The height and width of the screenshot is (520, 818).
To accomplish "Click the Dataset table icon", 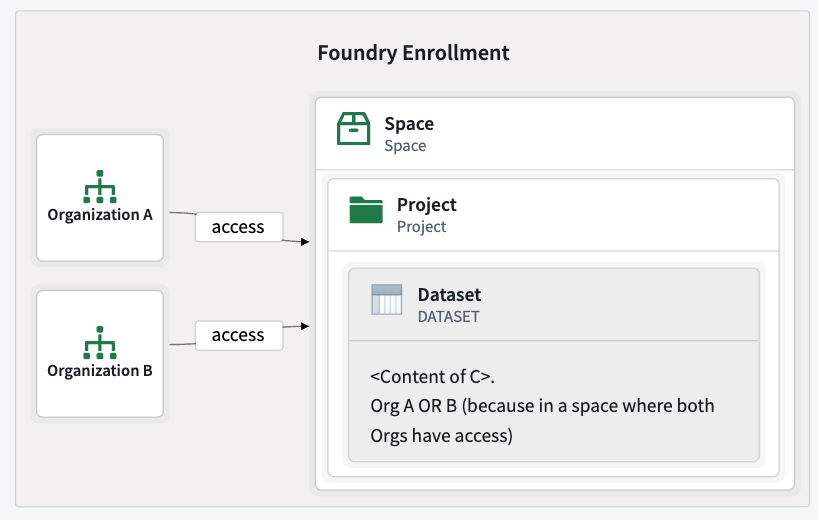I will click(x=386, y=300).
